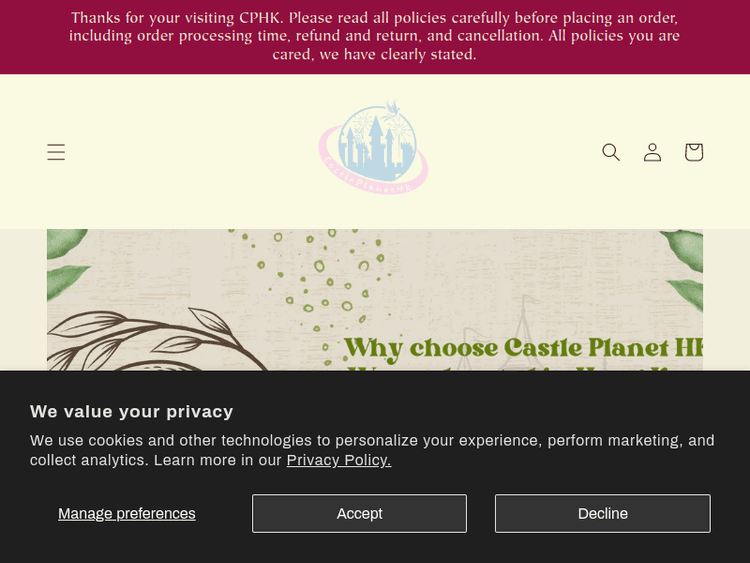Click the CPHK policies announcement bar text

374,36
